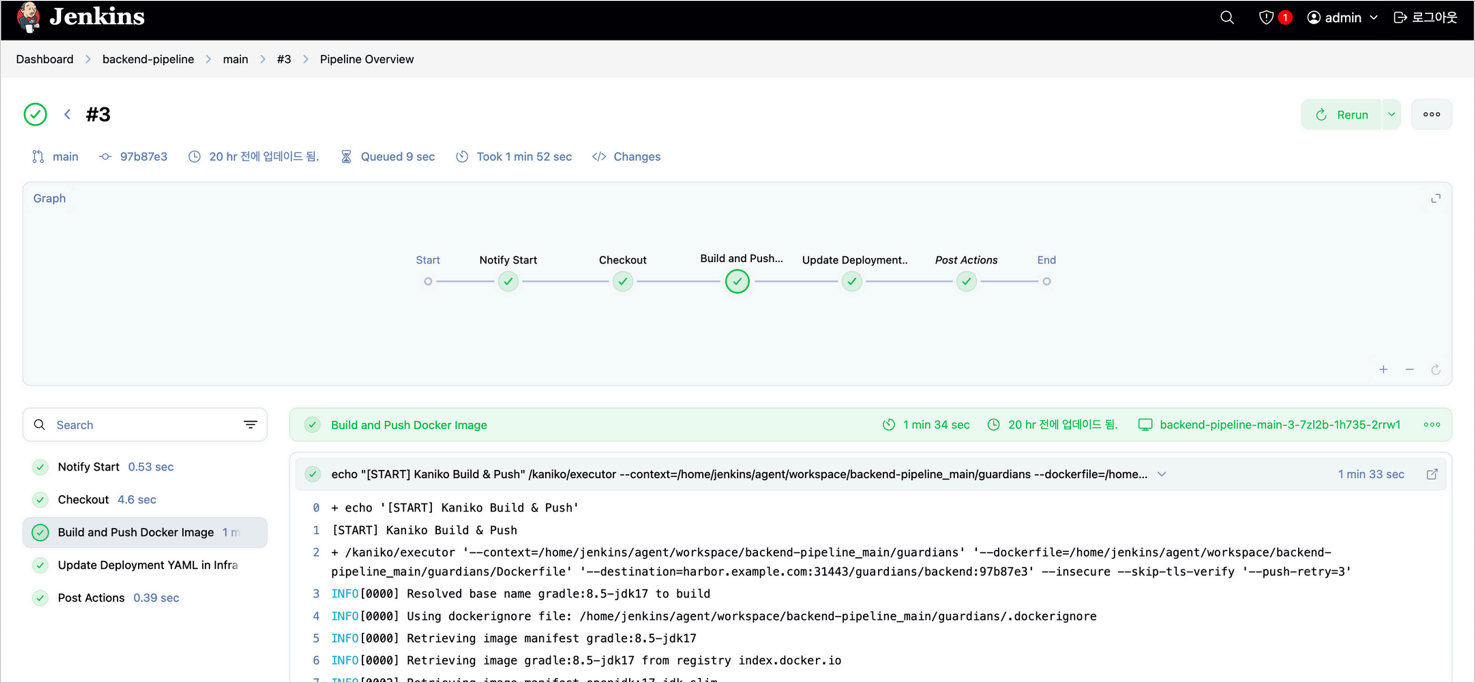Select the Notify Start stage in list
Image resolution: width=1475 pixels, height=683 pixels.
point(145,467)
